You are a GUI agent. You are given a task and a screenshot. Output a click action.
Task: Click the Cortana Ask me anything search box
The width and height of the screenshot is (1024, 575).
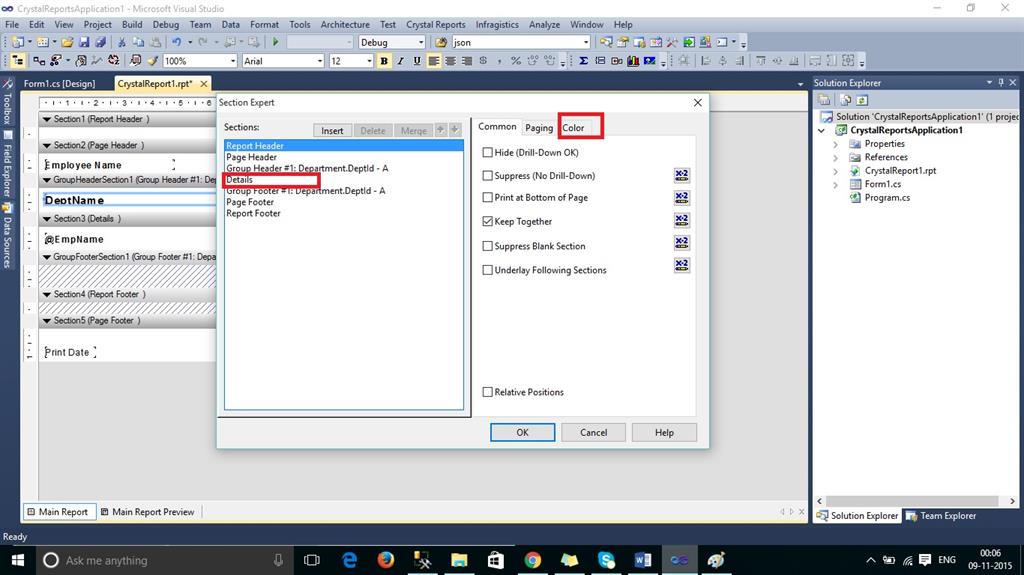click(x=163, y=560)
